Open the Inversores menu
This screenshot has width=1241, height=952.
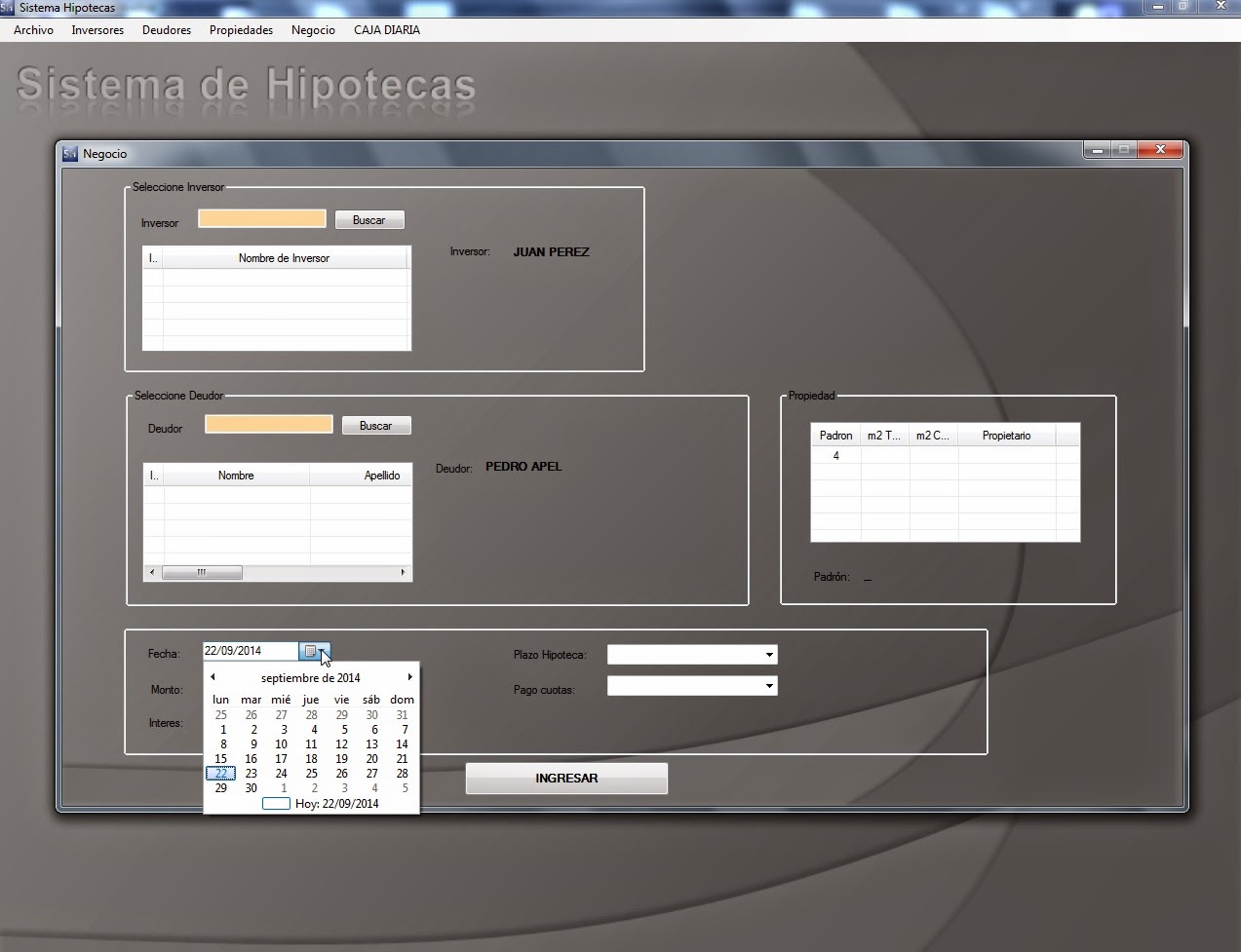pos(97,30)
